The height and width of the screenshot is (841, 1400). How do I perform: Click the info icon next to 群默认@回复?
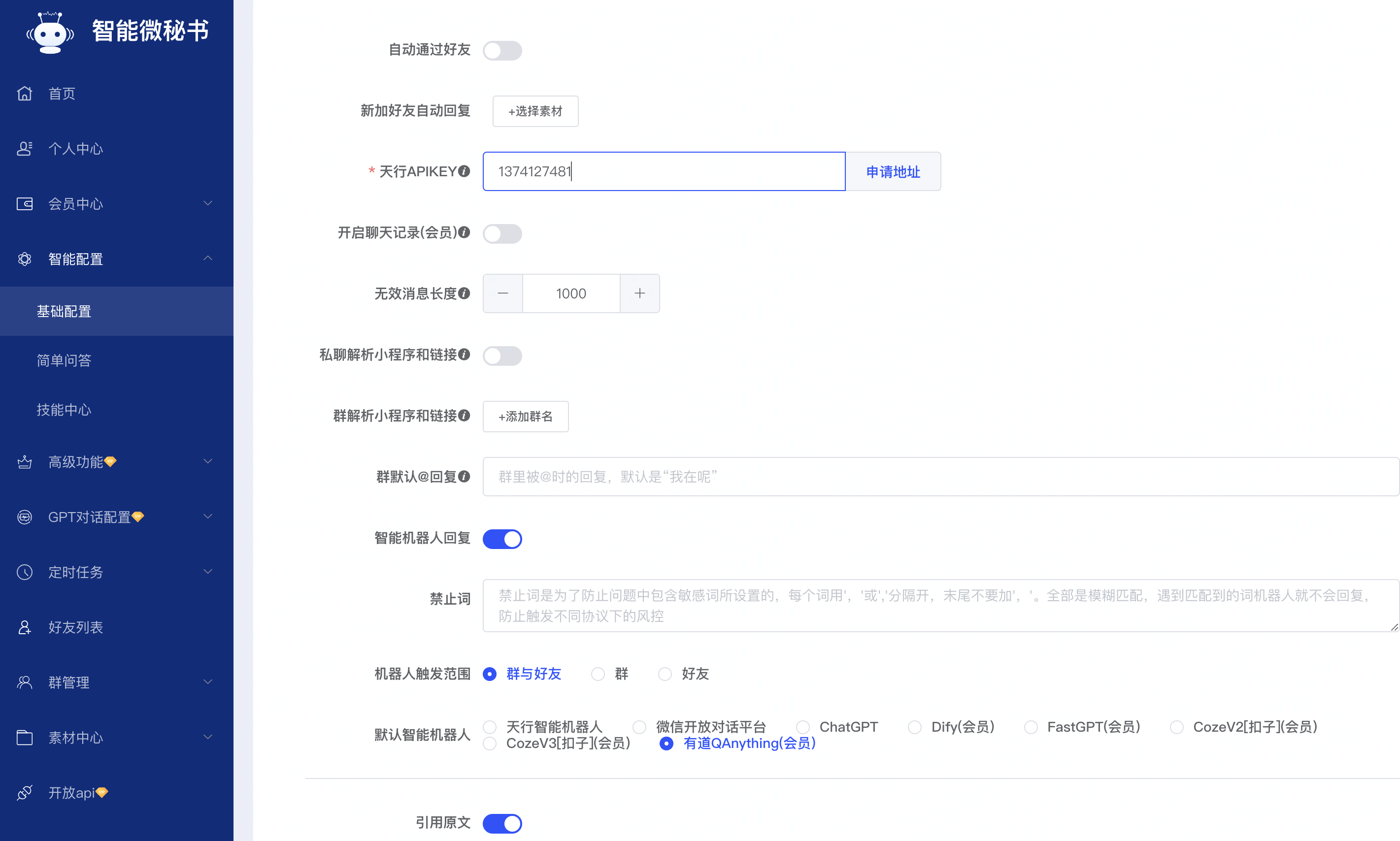click(x=464, y=476)
